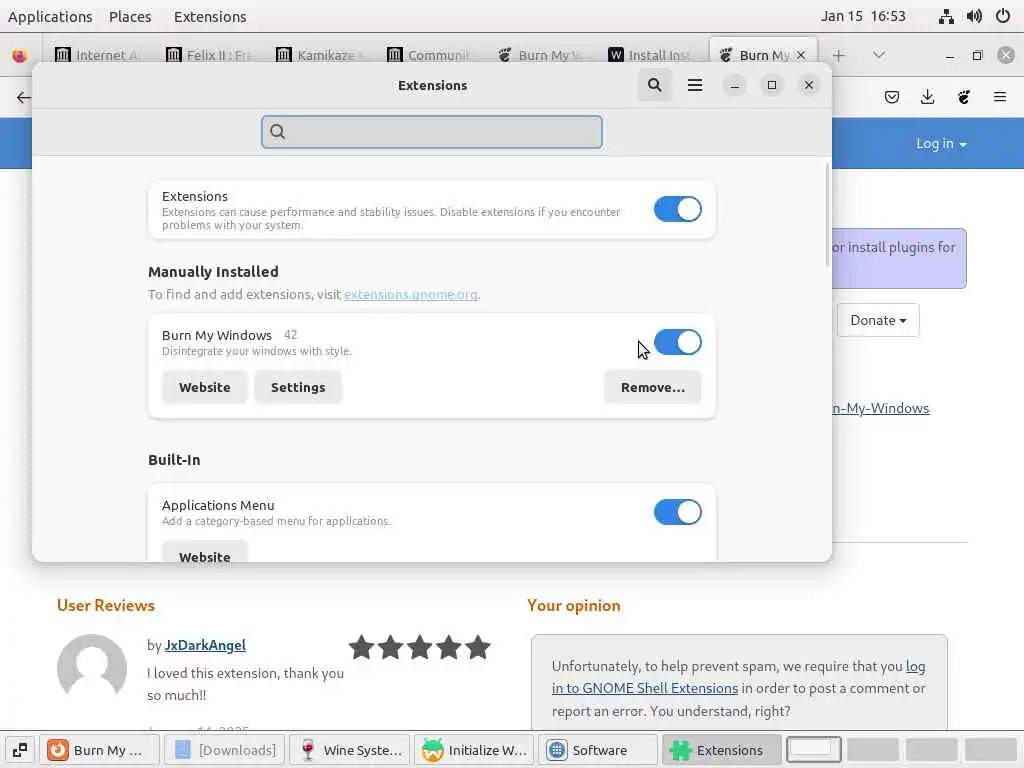Switch to Install Inst tab
Image resolution: width=1024 pixels, height=768 pixels.
click(650, 56)
